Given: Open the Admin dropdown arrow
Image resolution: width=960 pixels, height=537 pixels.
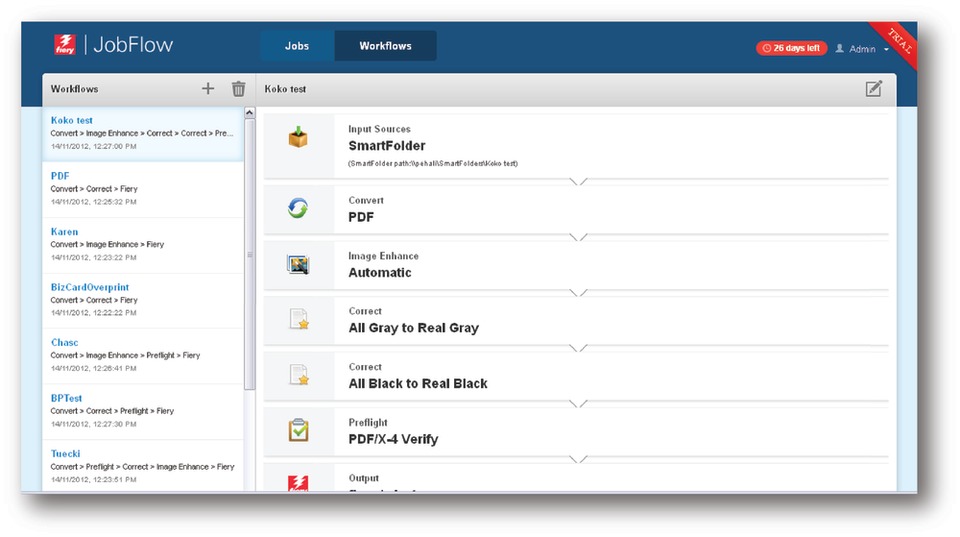Looking at the screenshot, I should point(886,50).
